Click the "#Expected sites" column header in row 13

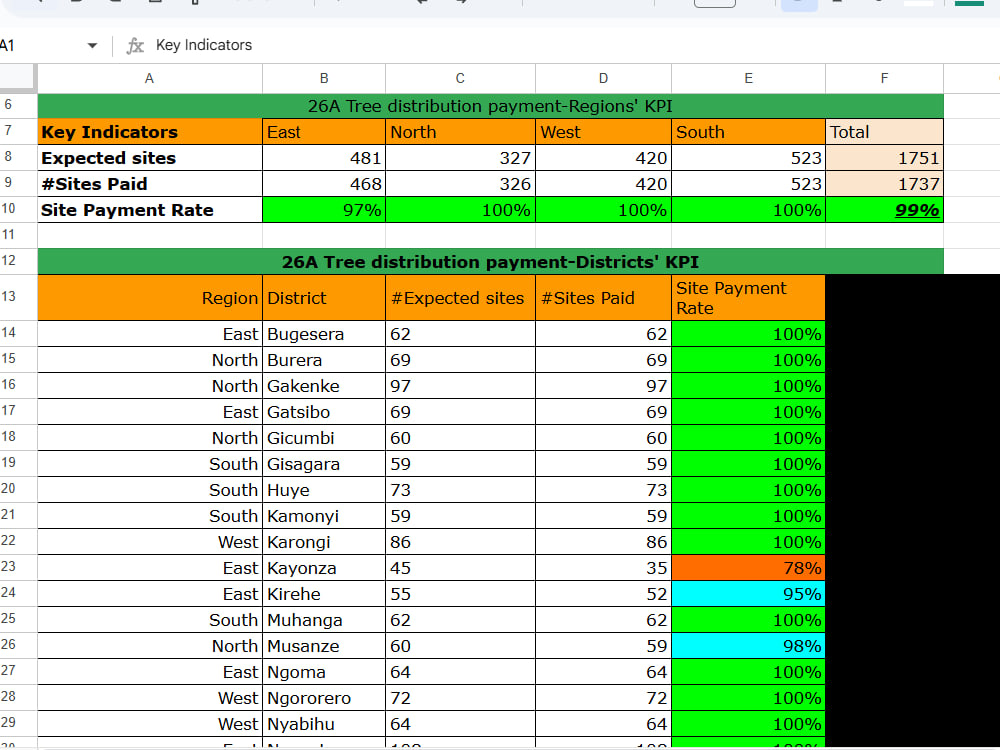(x=460, y=298)
